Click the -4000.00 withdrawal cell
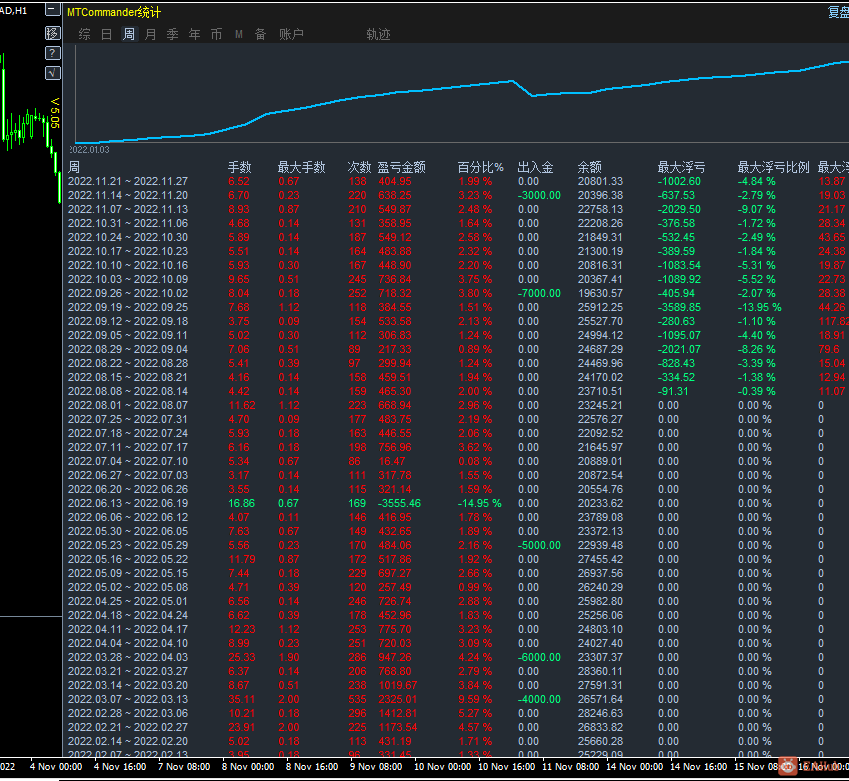This screenshot has height=781, width=849. click(x=539, y=699)
